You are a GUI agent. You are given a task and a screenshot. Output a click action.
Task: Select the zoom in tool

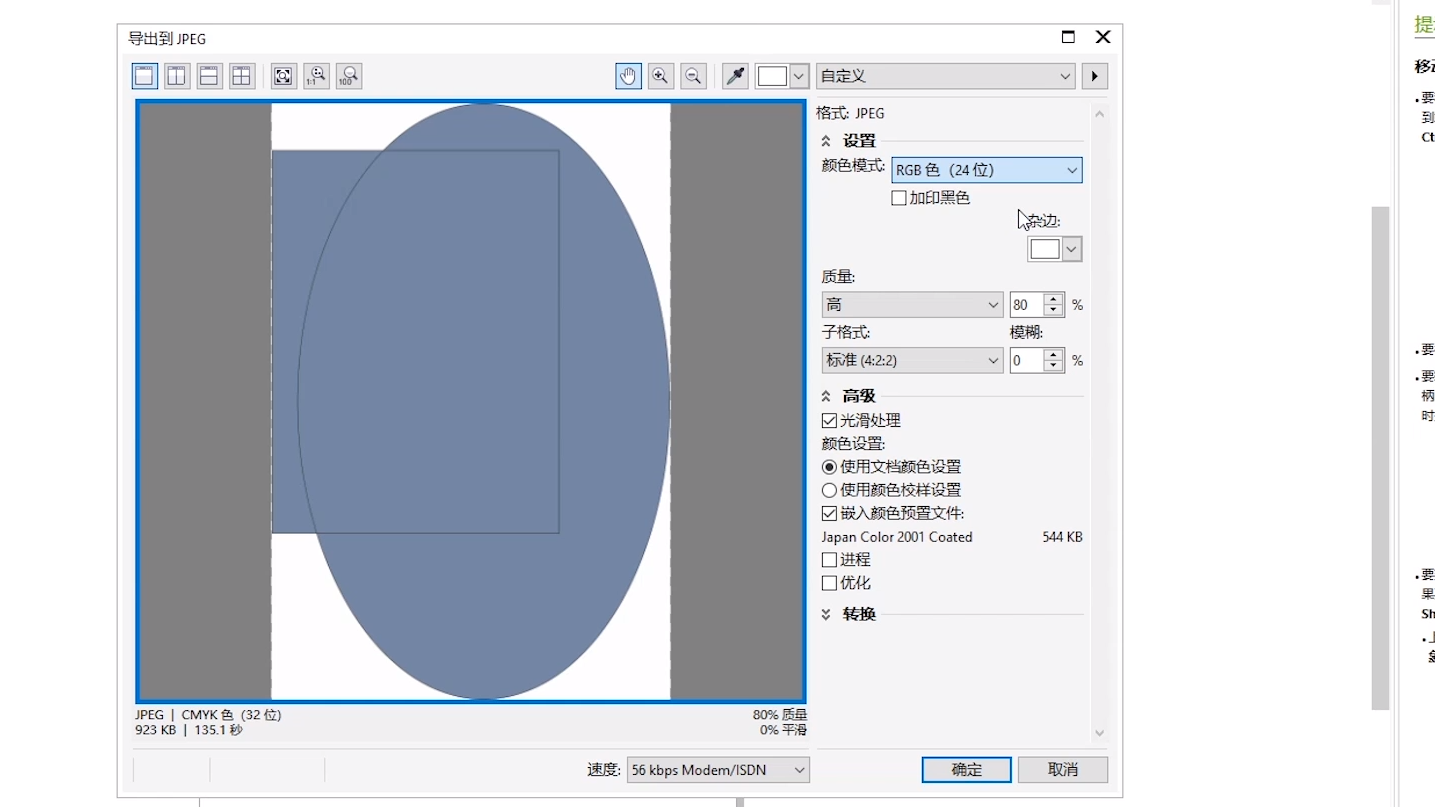click(x=660, y=76)
